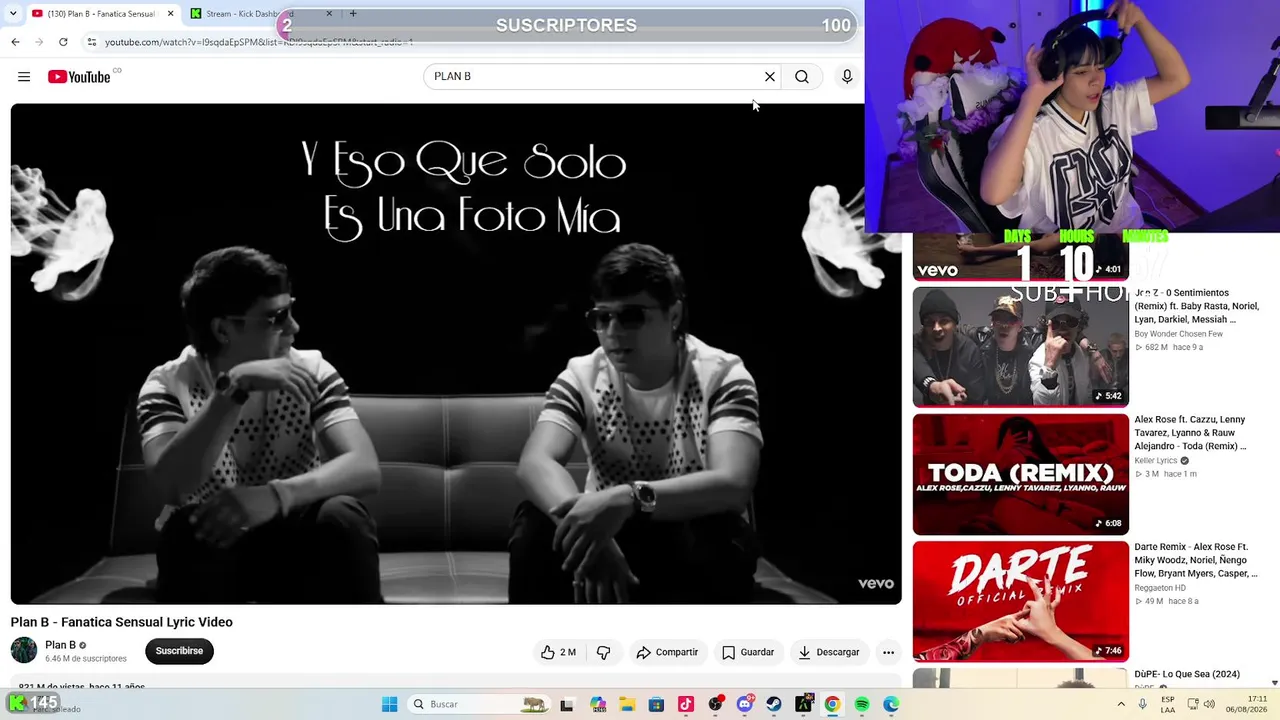Screen dimensions: 1280x720
Task: Open the Darte Remix video title
Action: (x=1195, y=560)
